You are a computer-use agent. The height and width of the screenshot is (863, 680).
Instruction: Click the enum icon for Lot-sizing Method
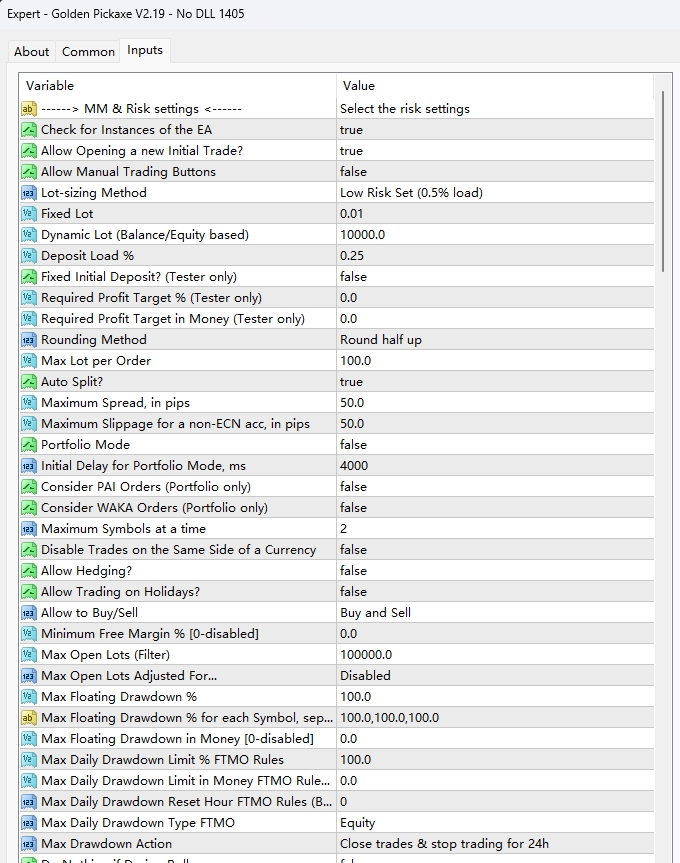29,193
